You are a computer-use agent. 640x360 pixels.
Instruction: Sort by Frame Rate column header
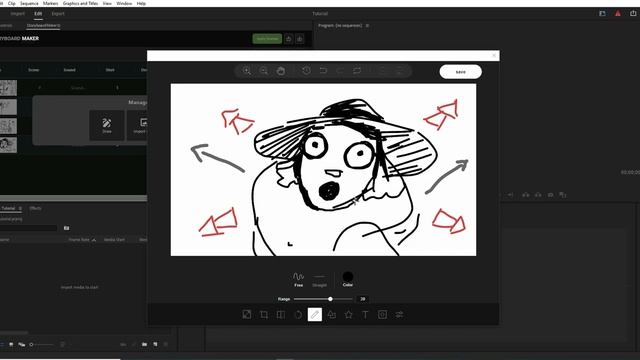(79, 240)
